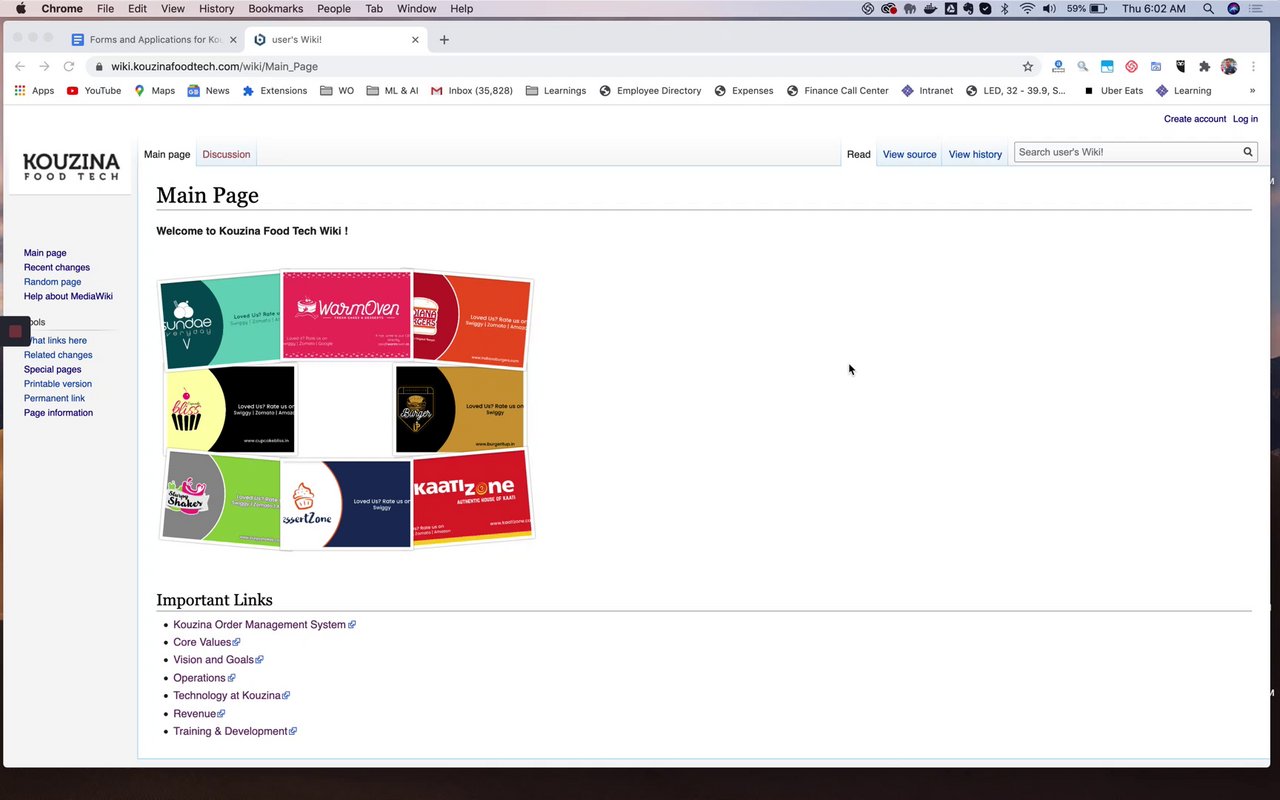The image size is (1280, 800).
Task: Click the Wi-Fi status icon
Action: (x=1027, y=8)
